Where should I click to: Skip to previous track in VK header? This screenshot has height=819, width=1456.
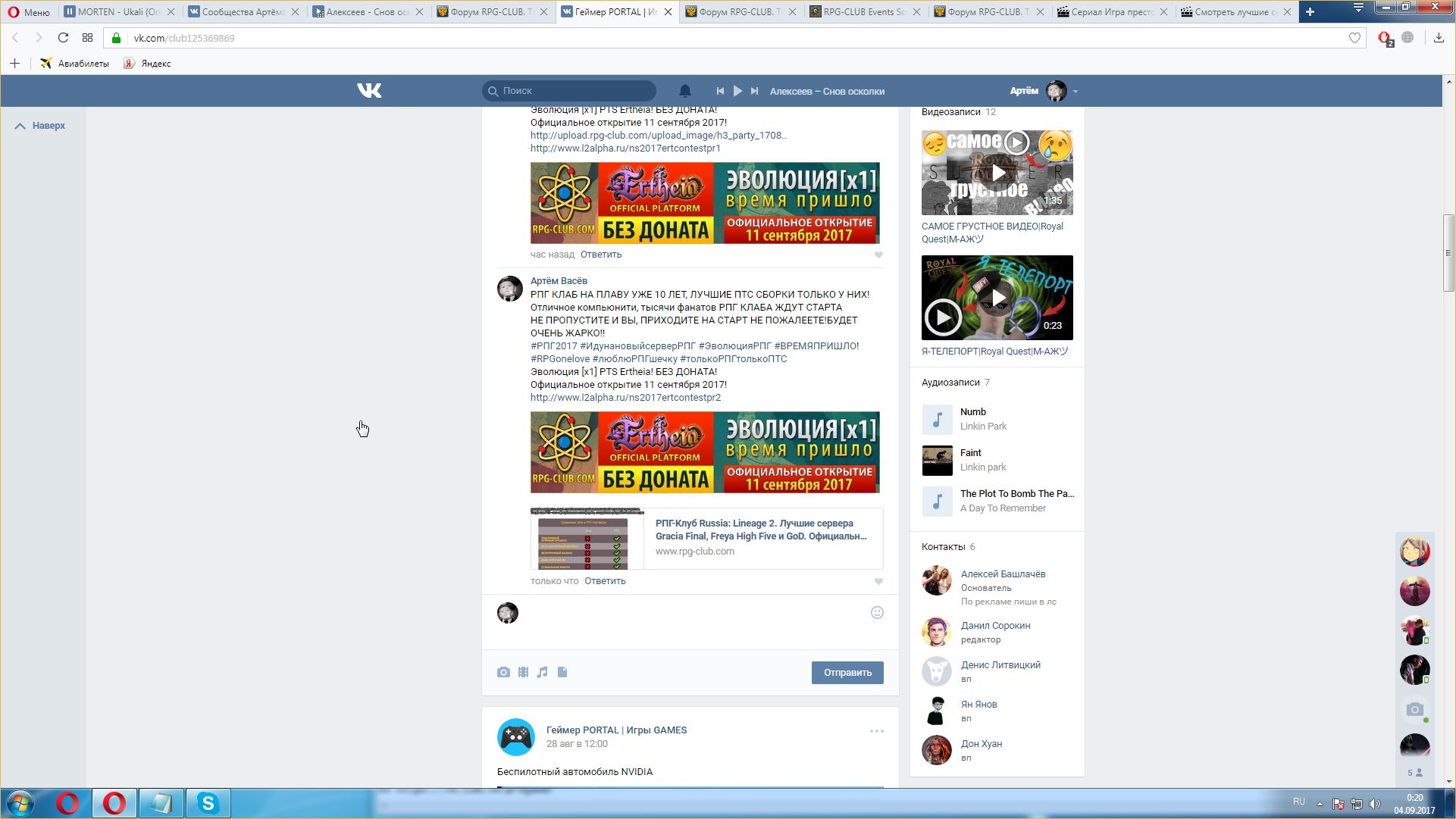click(x=720, y=91)
